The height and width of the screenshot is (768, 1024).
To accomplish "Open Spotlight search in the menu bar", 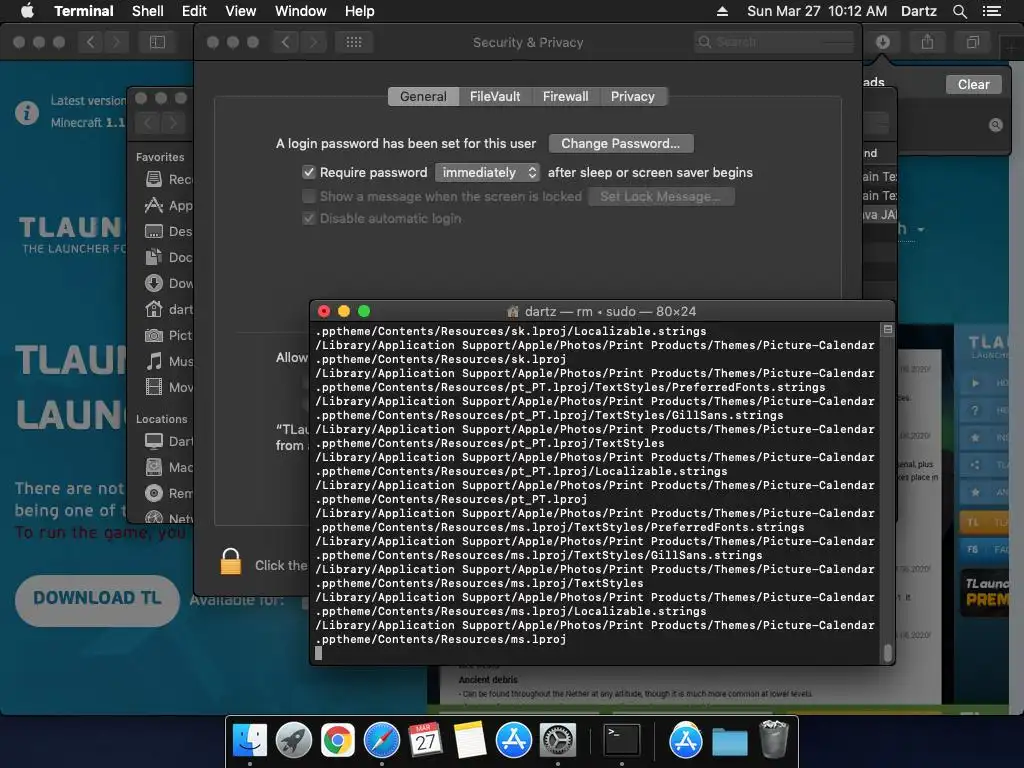I will click(x=959, y=11).
